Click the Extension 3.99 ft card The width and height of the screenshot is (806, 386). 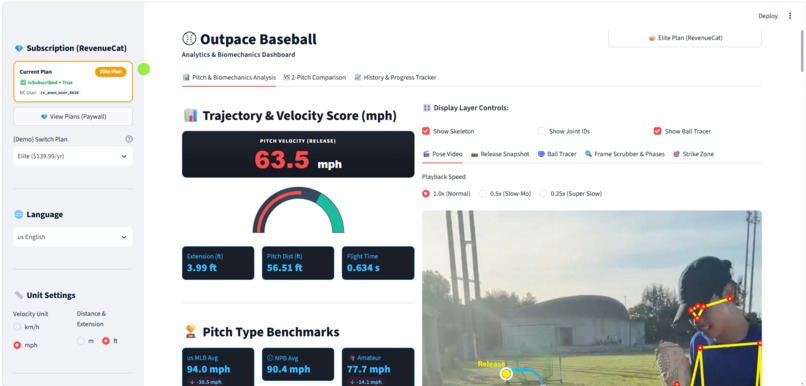point(218,263)
